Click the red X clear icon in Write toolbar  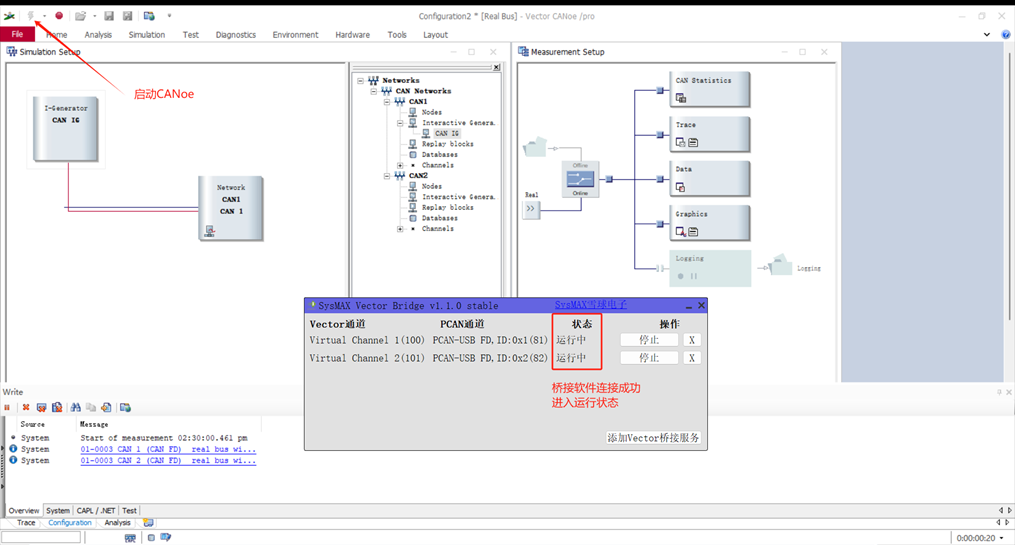tap(26, 407)
